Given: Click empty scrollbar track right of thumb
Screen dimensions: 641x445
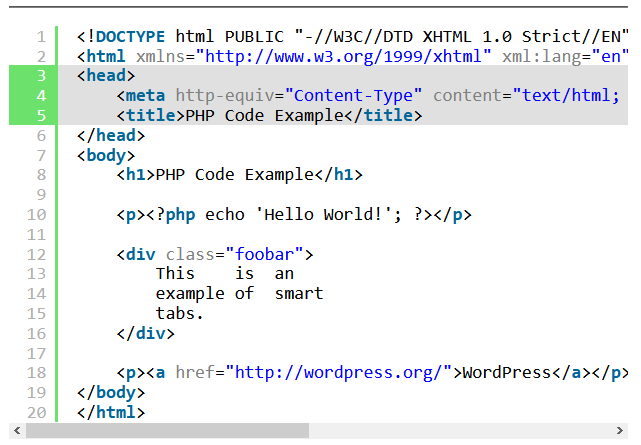Looking at the screenshot, I should tap(460, 431).
